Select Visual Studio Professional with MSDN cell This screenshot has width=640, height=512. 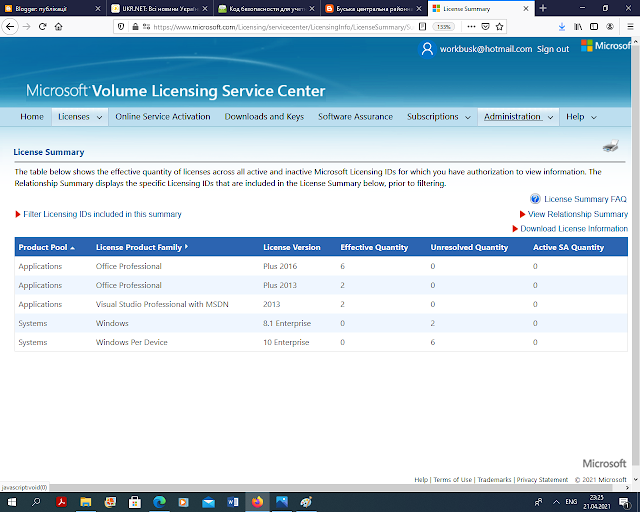(162, 304)
